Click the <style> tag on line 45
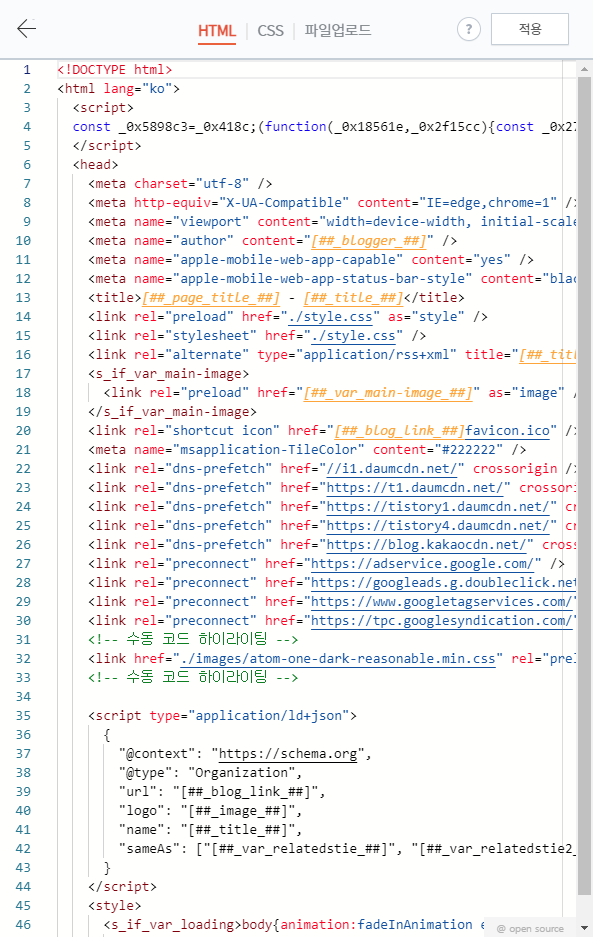The height and width of the screenshot is (941, 593). pyautogui.click(x=115, y=906)
